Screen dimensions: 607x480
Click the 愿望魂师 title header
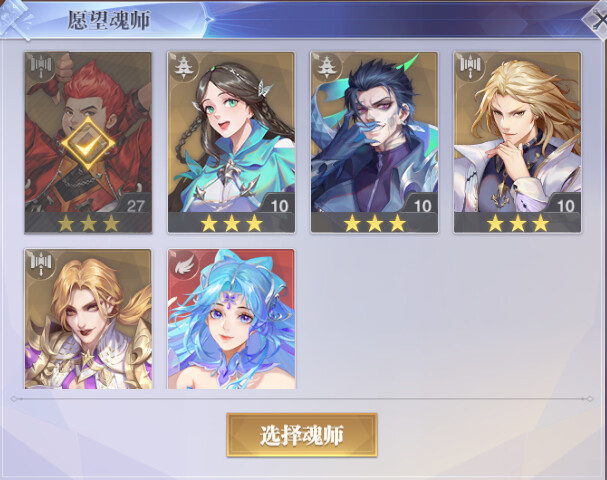tap(108, 20)
